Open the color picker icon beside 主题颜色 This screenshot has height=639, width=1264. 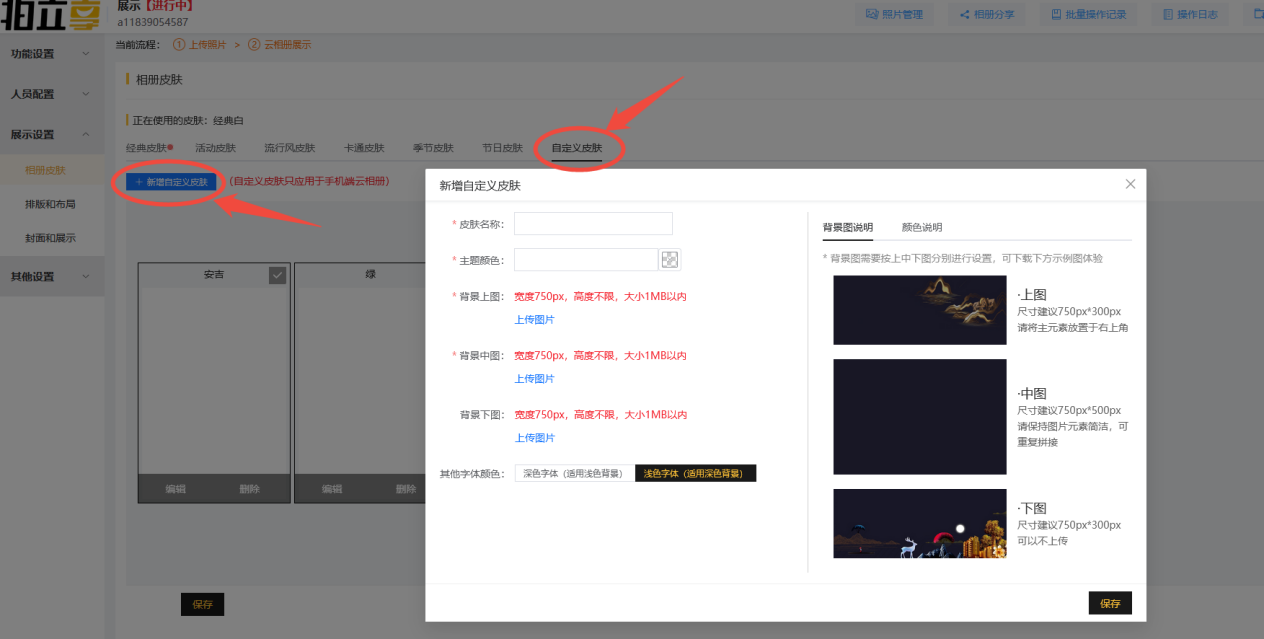coord(670,260)
